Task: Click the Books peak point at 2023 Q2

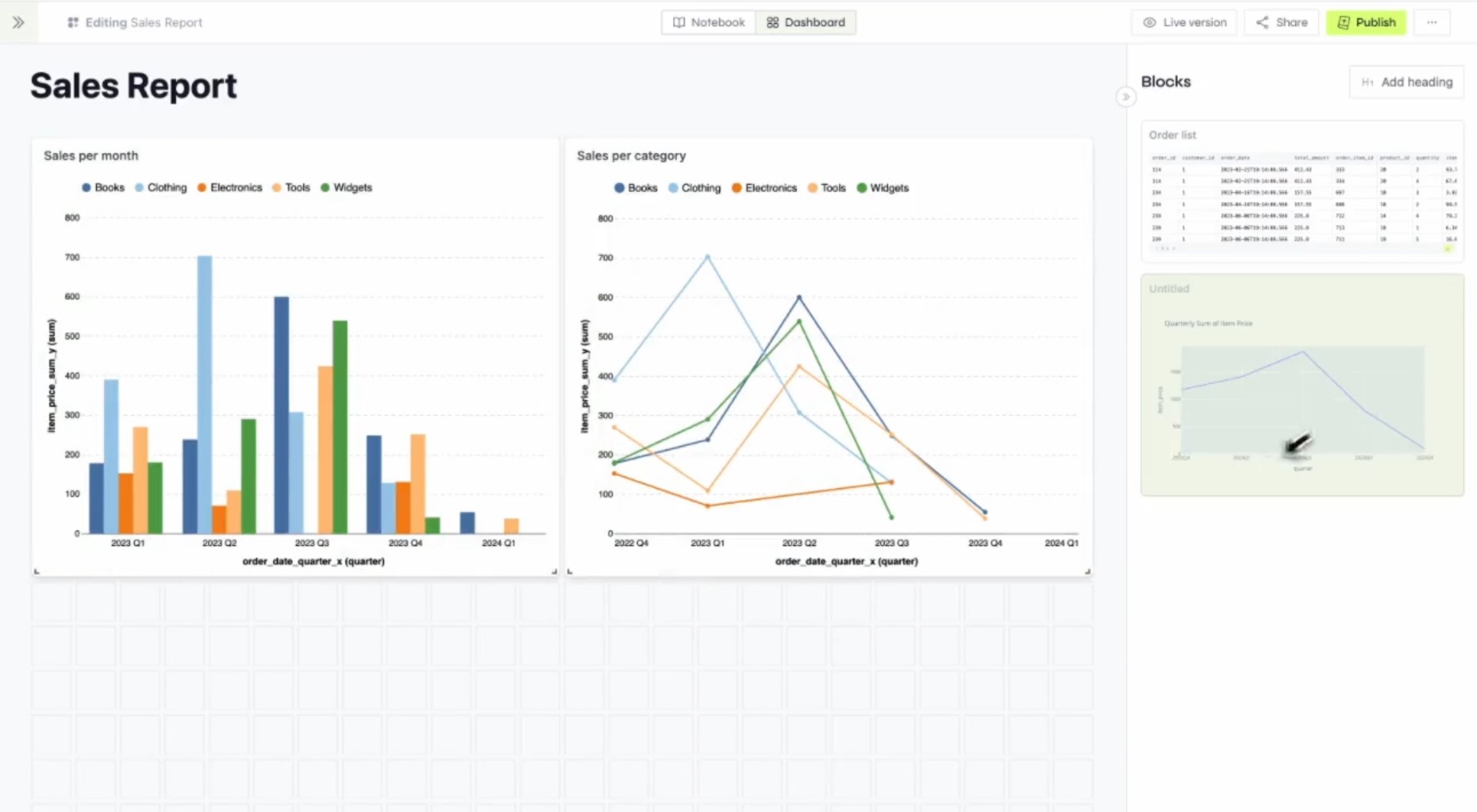Action: pos(799,297)
